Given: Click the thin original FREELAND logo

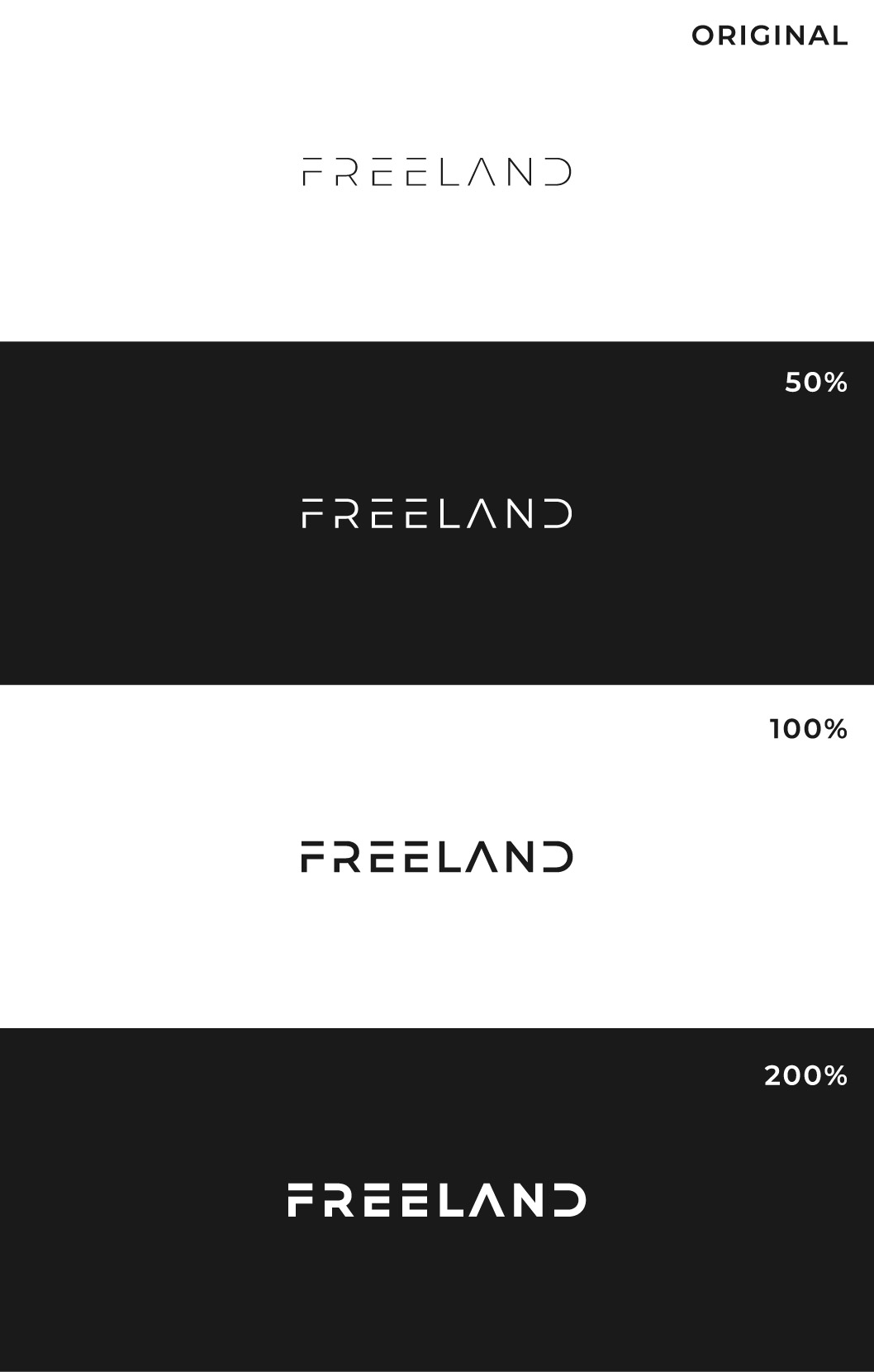Looking at the screenshot, I should (437, 172).
